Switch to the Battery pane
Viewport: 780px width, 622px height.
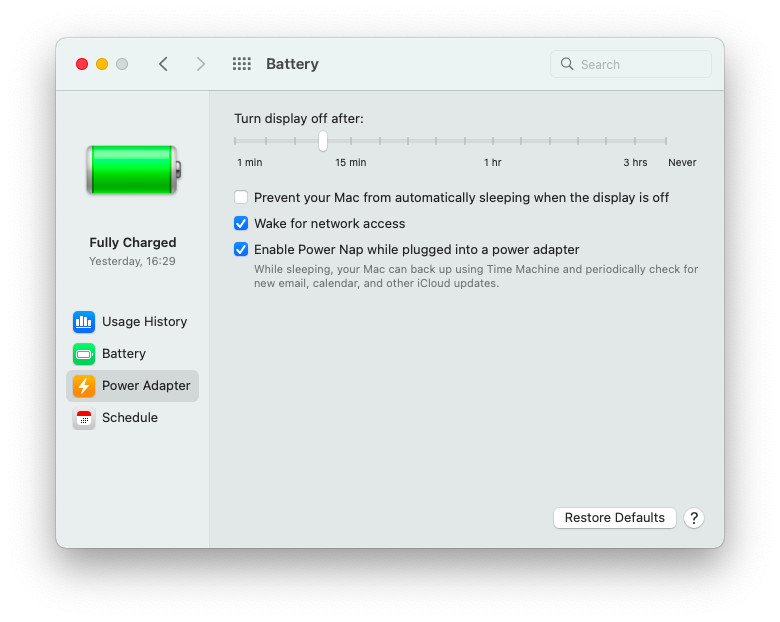click(132, 354)
